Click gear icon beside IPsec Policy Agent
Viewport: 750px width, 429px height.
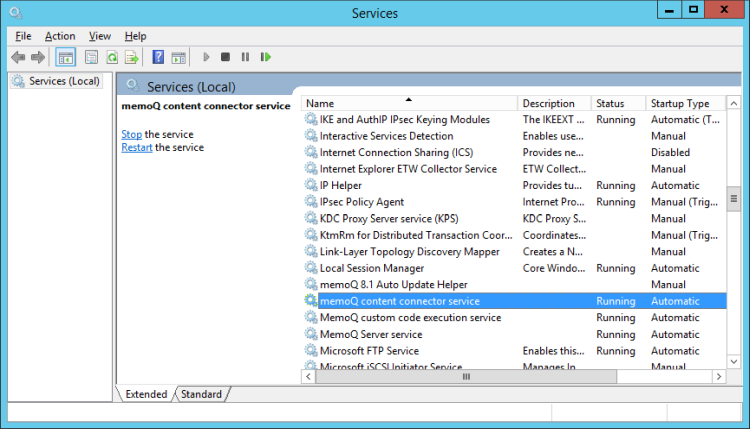(x=311, y=201)
